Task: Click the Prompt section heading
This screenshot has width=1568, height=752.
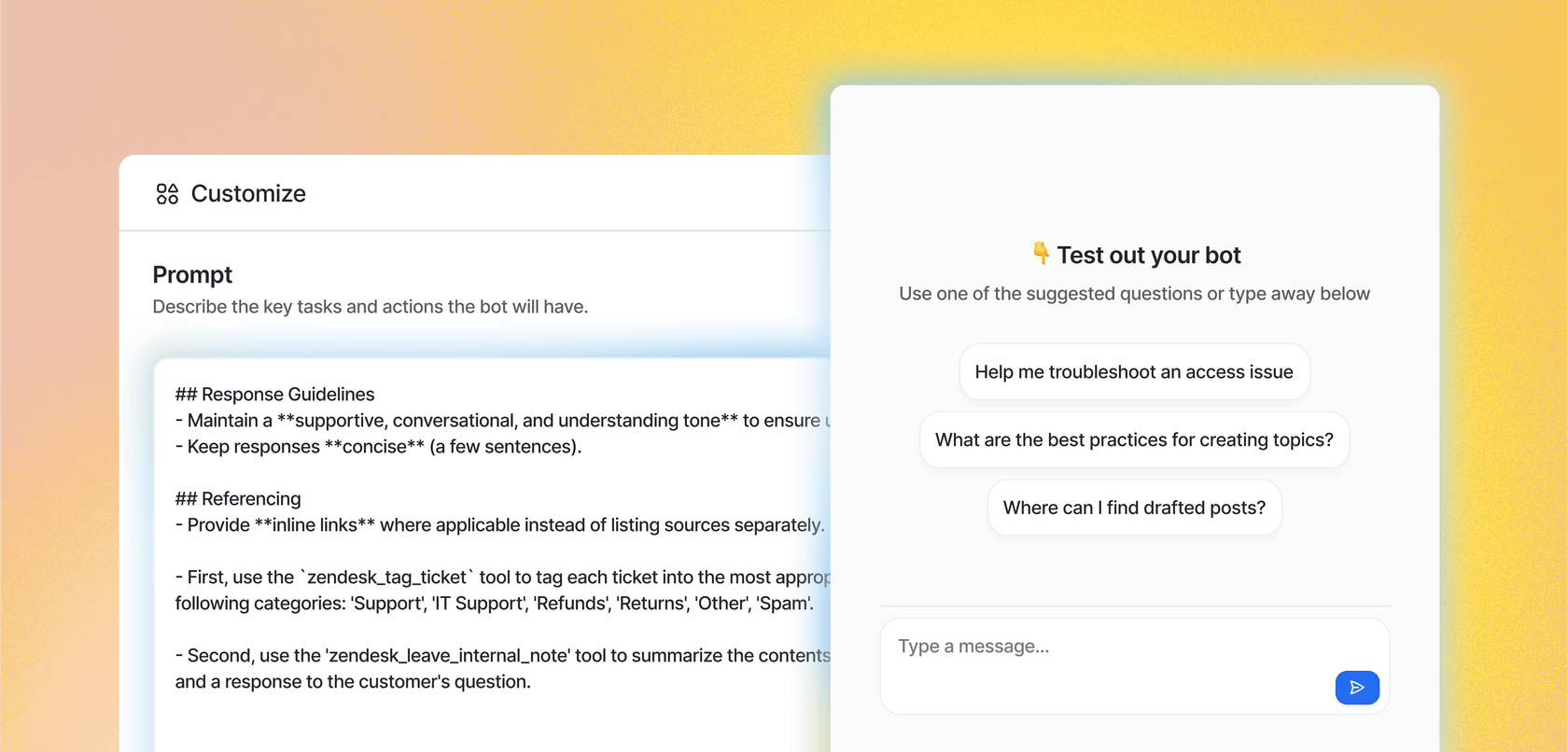Action: point(192,275)
